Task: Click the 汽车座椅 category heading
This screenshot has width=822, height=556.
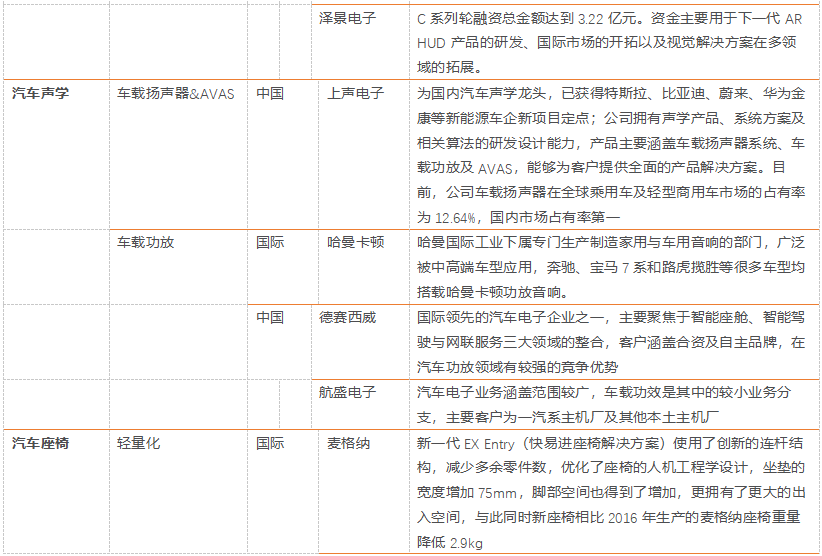Action: [40, 443]
